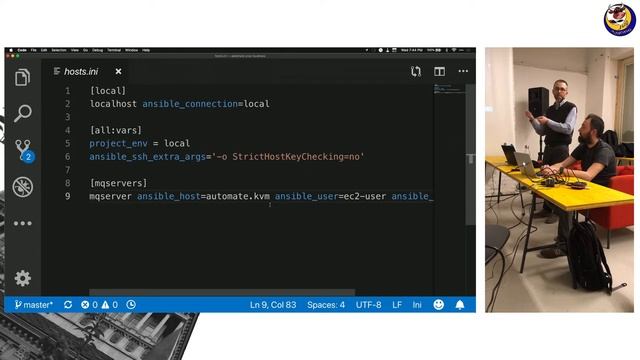Open feedback smiley in status bar
This screenshot has height=360, width=640.
pyautogui.click(x=438, y=305)
